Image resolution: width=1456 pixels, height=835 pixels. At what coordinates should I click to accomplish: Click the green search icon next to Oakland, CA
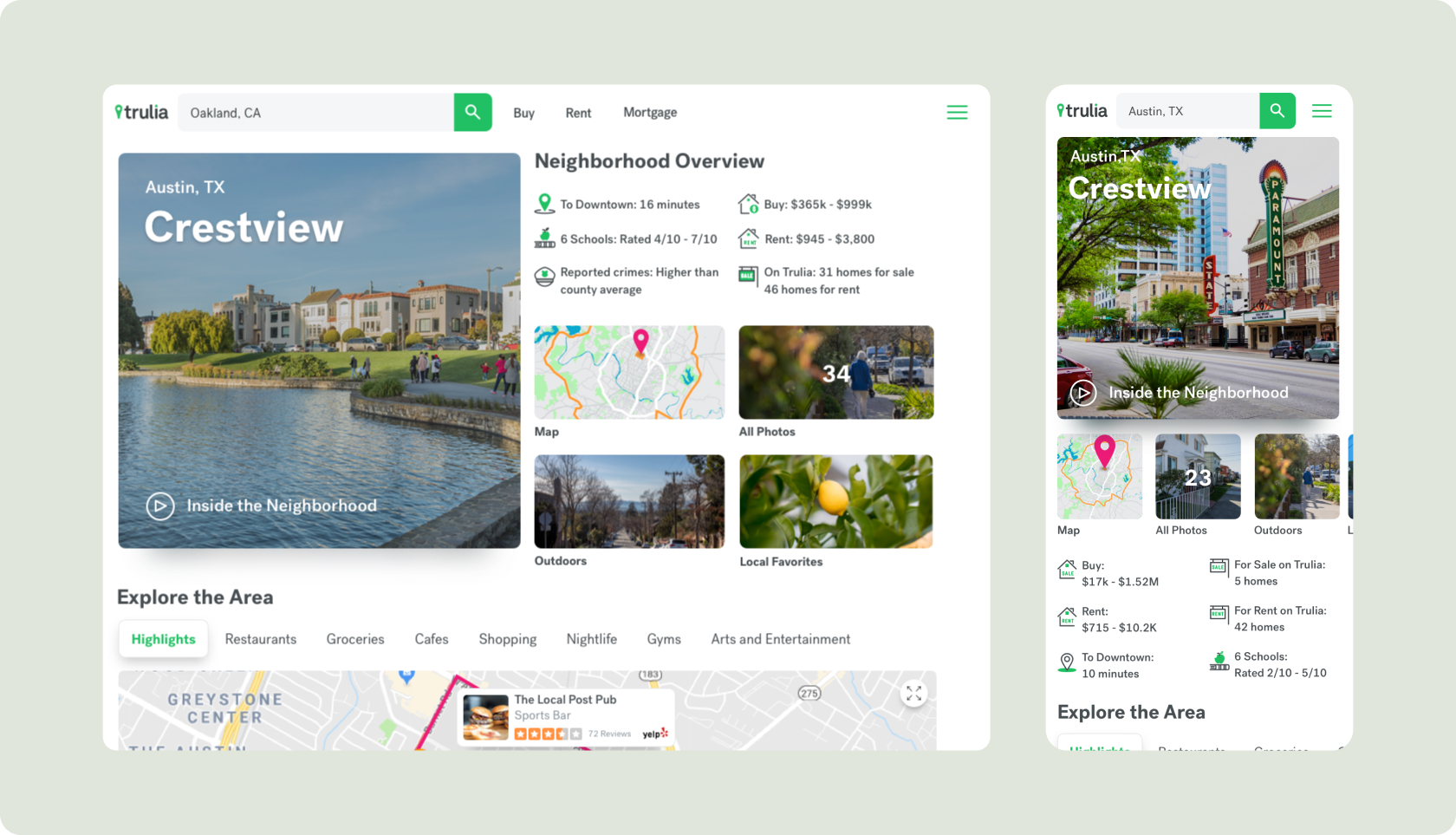(472, 112)
